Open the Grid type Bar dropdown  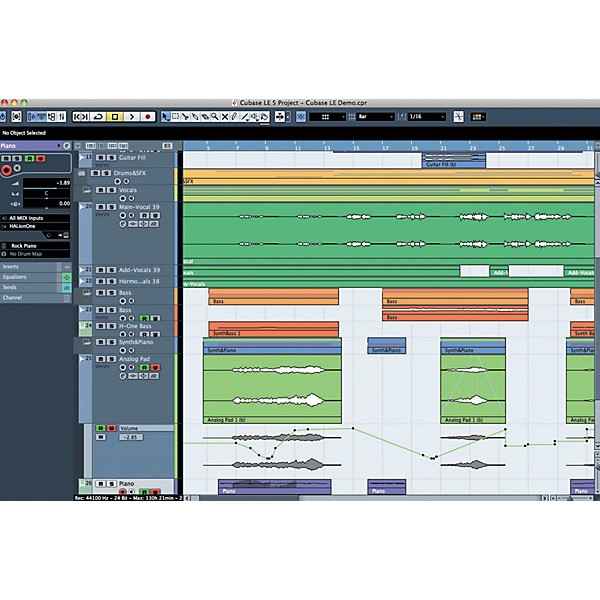375,117
